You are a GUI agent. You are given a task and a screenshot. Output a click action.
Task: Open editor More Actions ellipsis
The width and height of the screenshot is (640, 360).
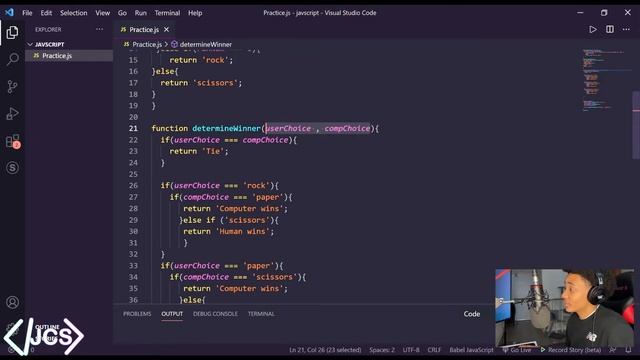[x=626, y=29]
